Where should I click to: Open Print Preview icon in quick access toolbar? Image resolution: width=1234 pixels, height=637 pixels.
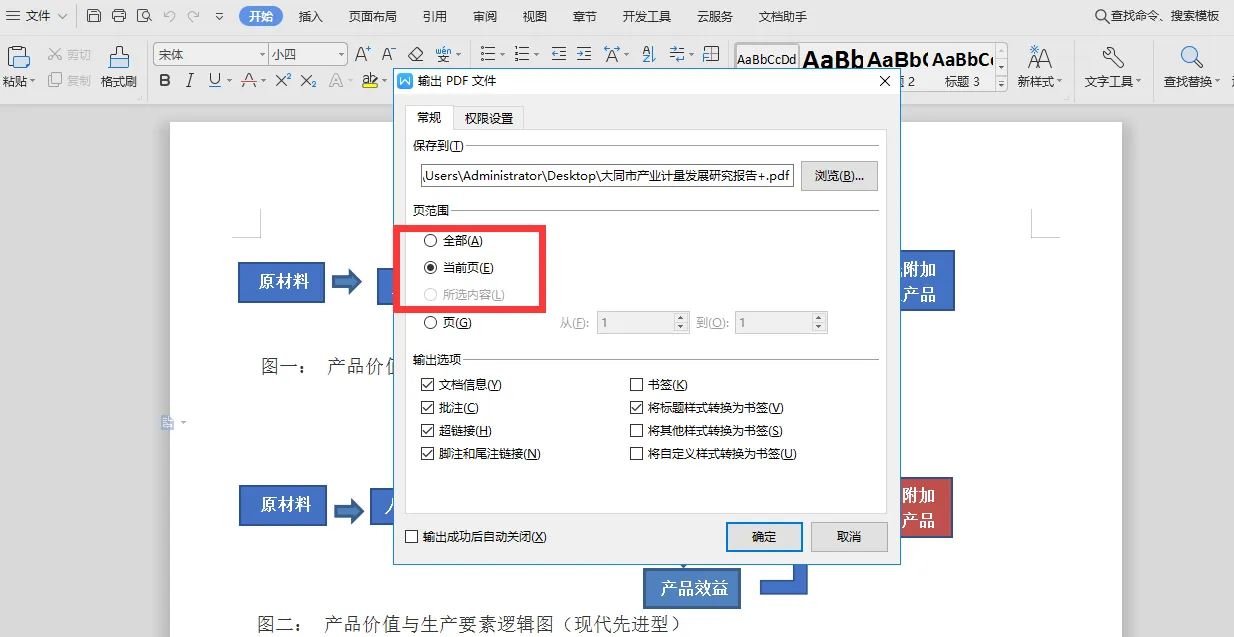click(144, 16)
